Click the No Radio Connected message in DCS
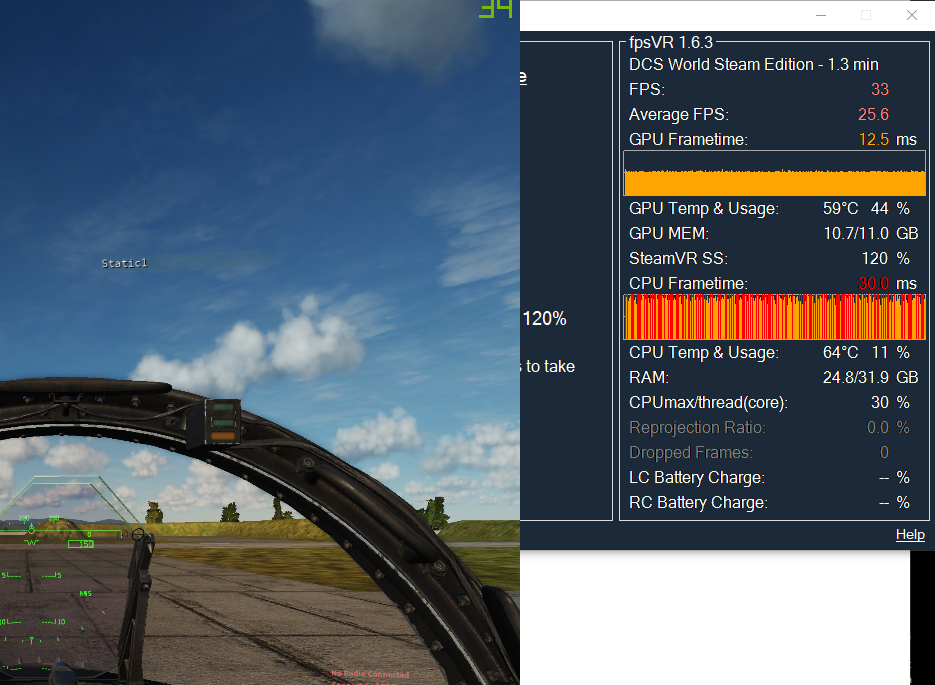This screenshot has width=935, height=685. coord(370,674)
